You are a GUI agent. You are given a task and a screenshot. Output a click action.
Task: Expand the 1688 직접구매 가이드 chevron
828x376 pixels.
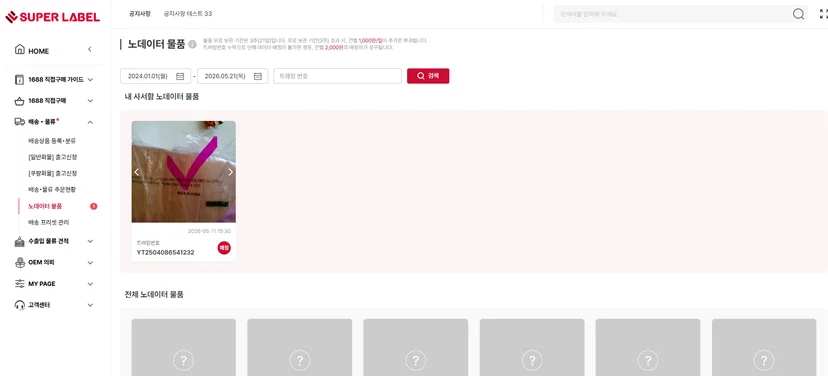coord(90,80)
